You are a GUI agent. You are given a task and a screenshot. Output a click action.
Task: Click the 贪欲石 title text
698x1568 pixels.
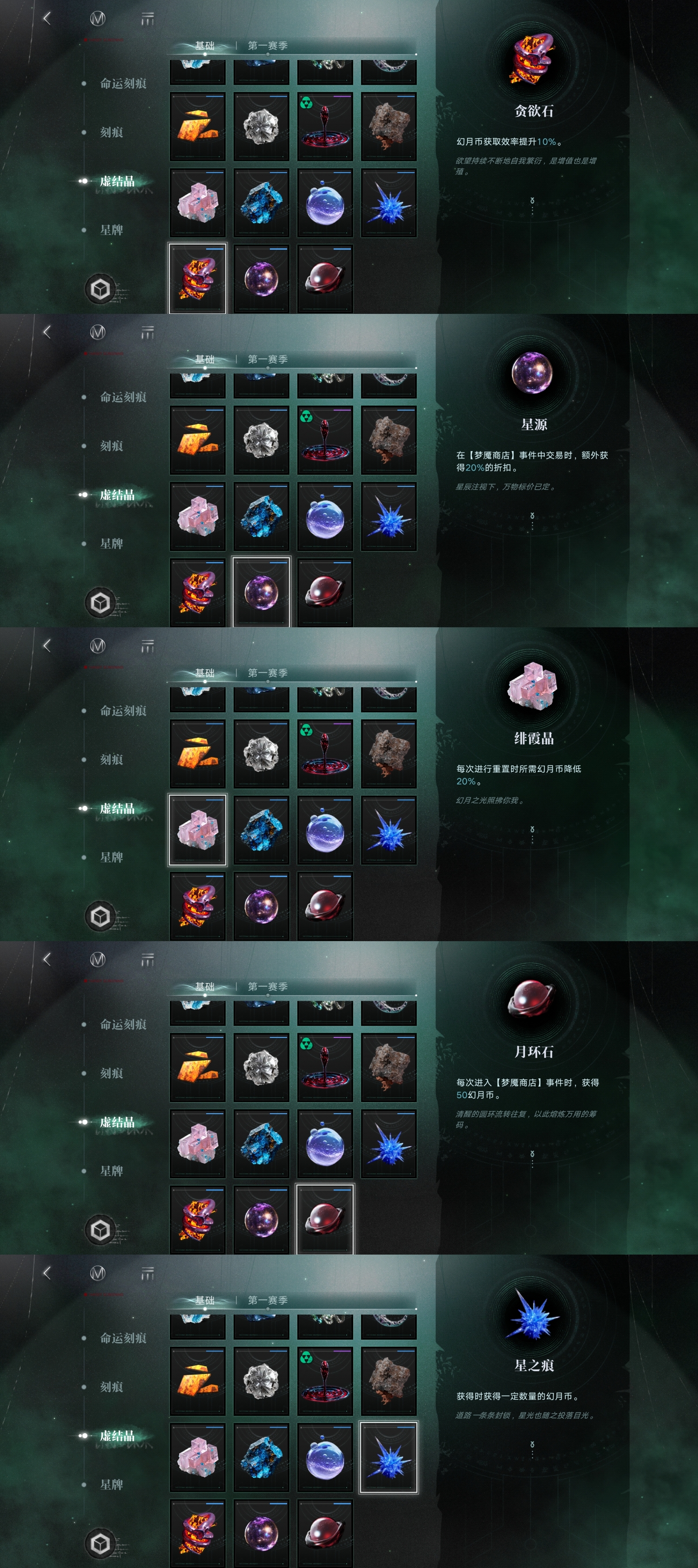[x=534, y=111]
